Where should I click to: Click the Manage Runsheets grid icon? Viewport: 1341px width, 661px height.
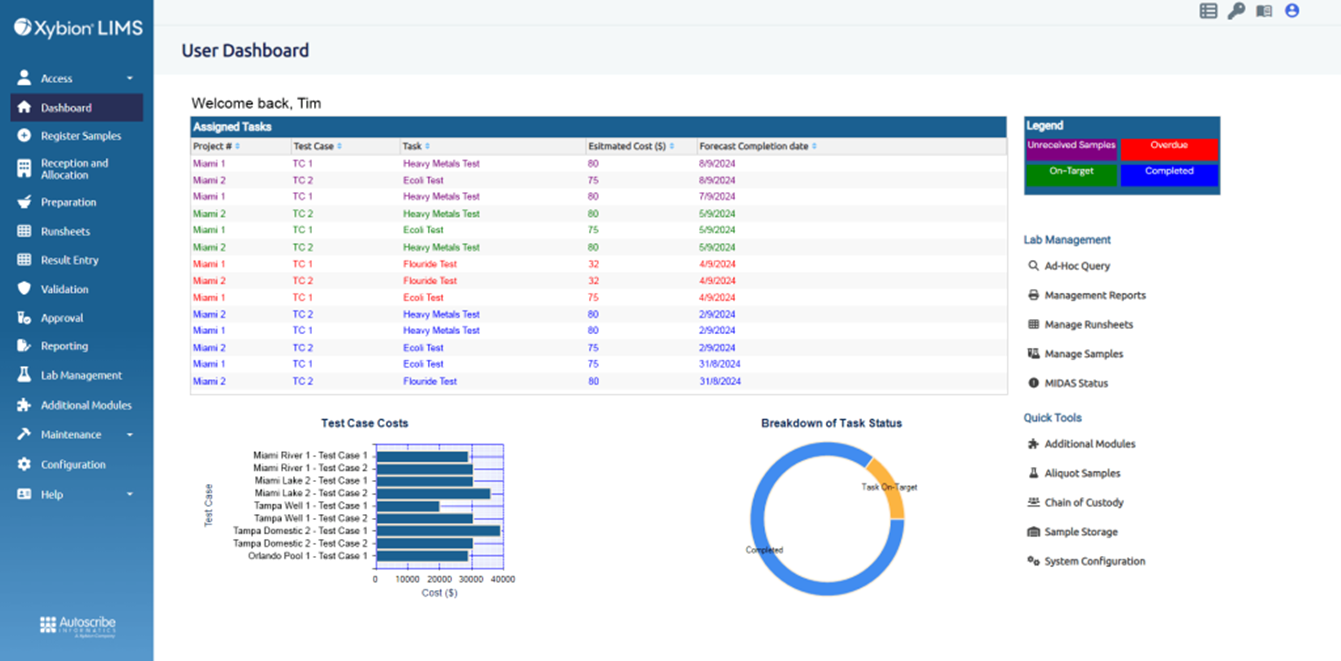(1034, 324)
